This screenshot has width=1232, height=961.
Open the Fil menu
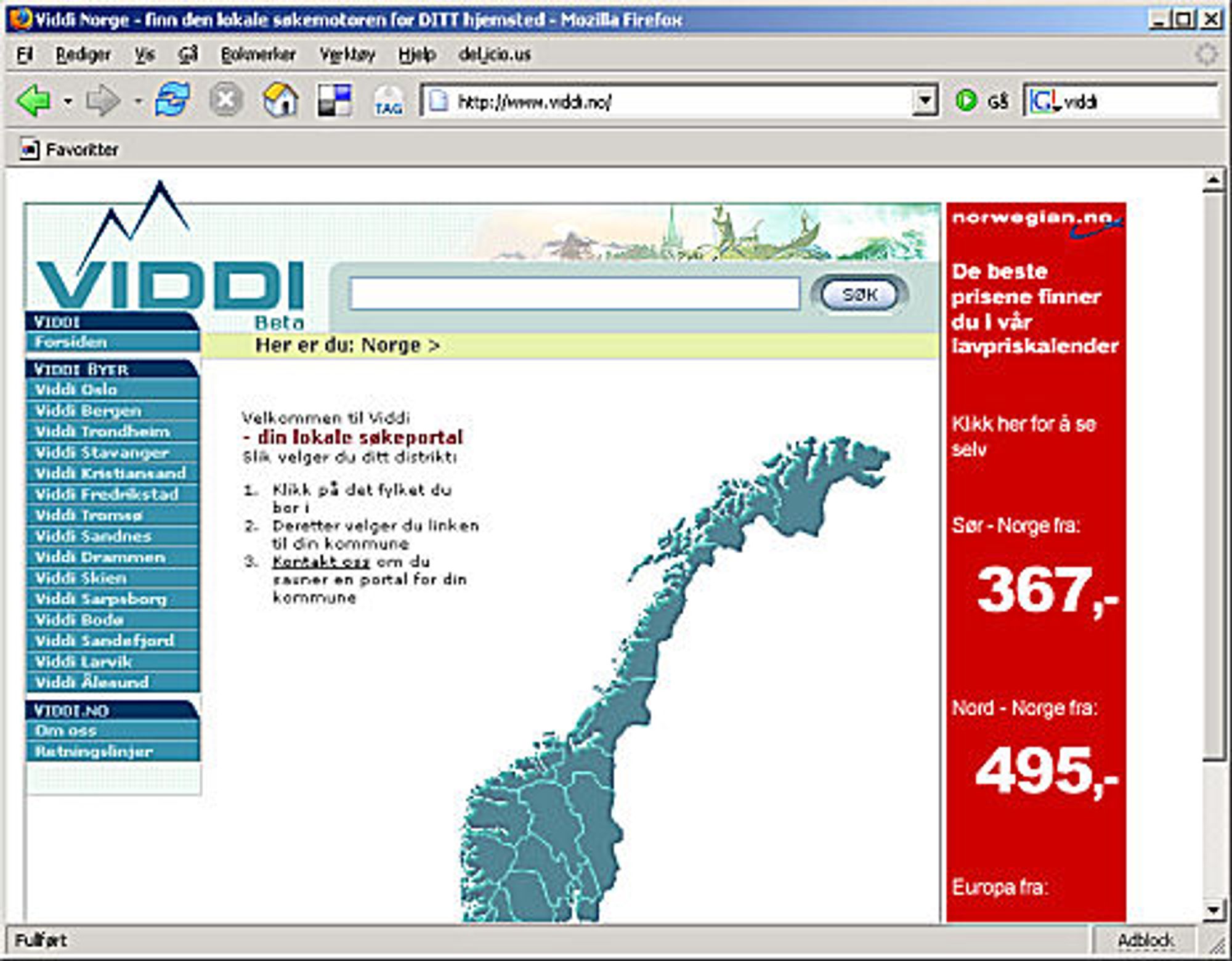[24, 55]
